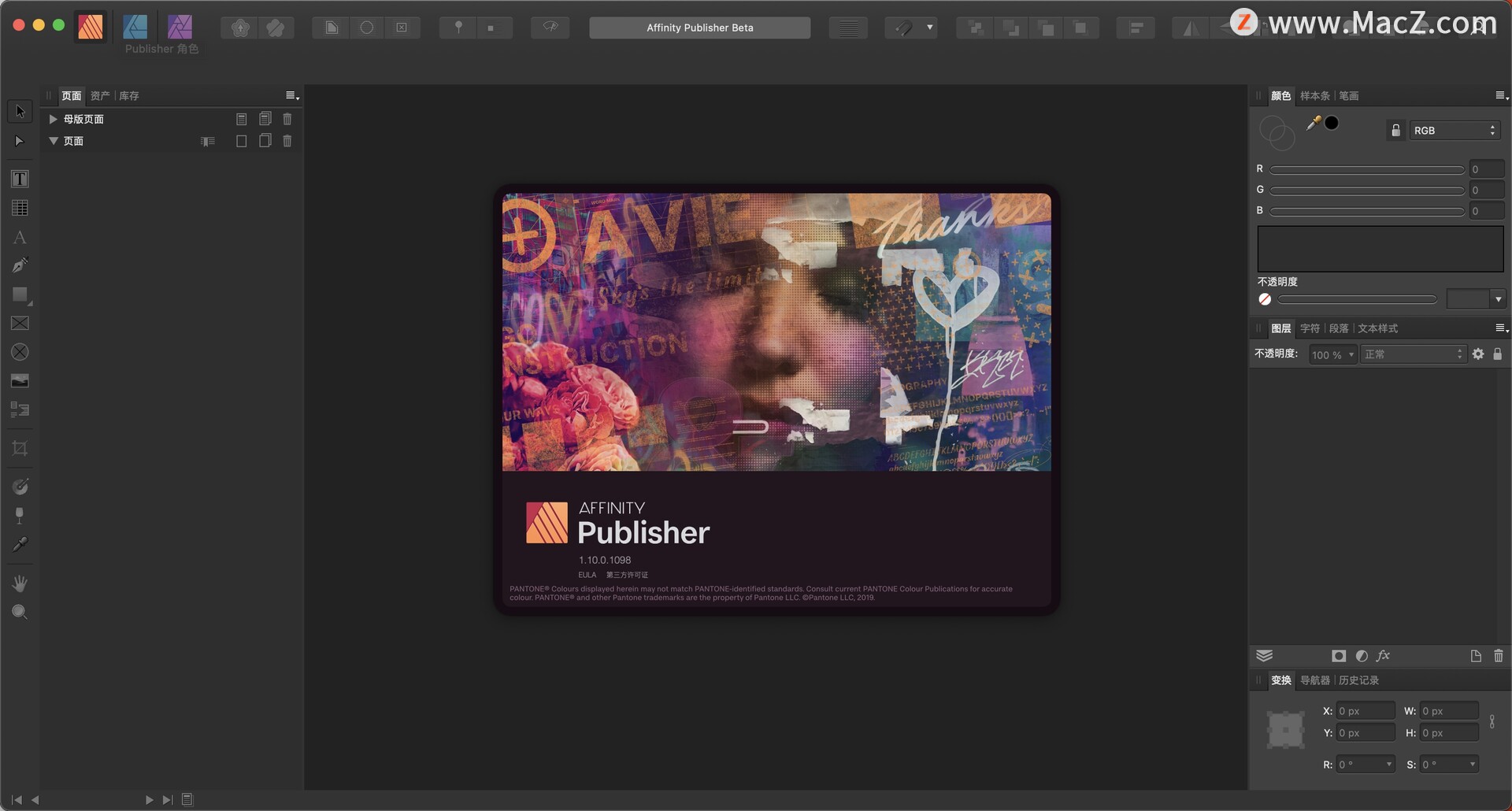
Task: Switch to Designer persona
Action: pos(135,27)
